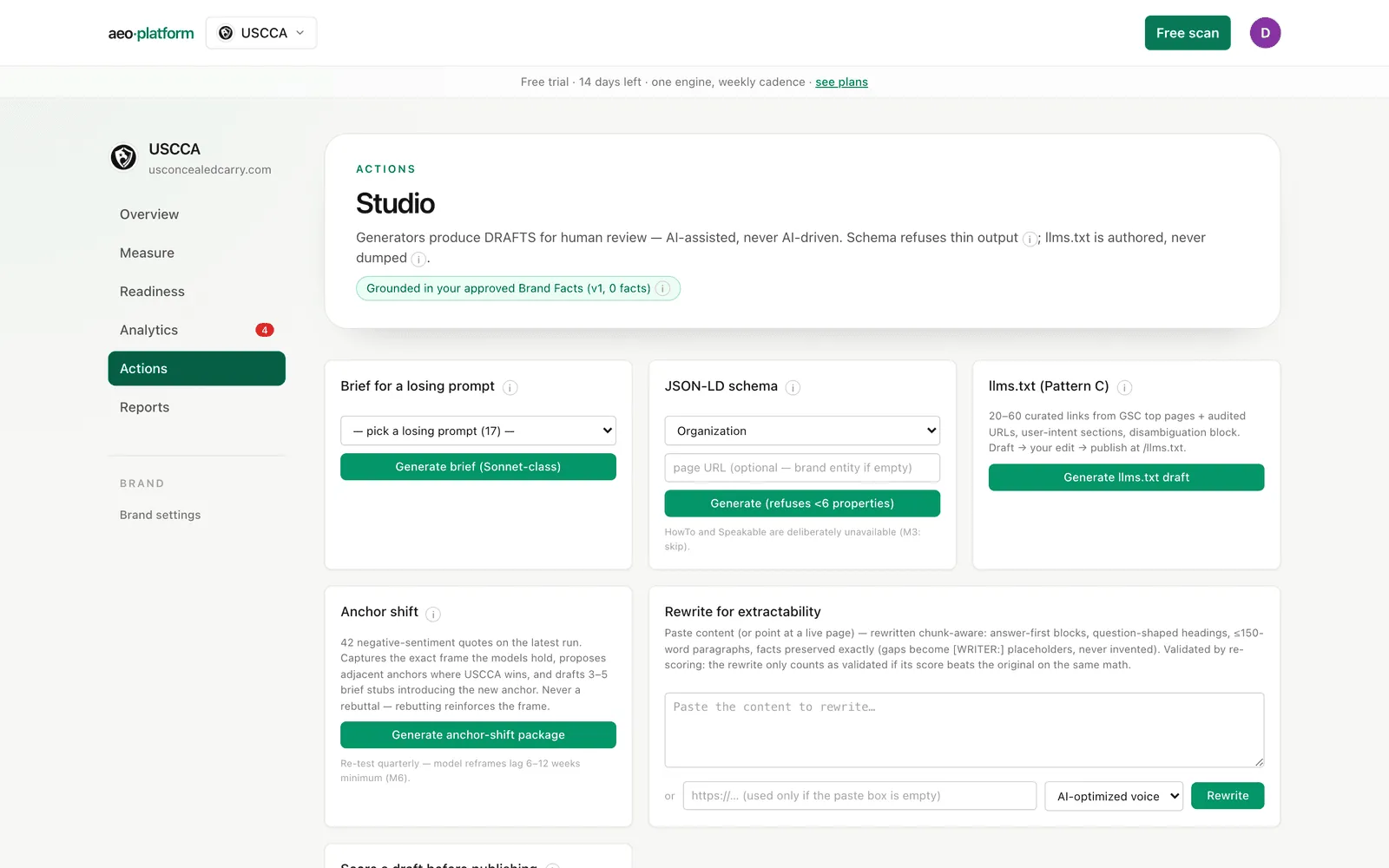Click Generate brief (Sonnet-class)
Screen dimensions: 1389x868
pos(478,467)
